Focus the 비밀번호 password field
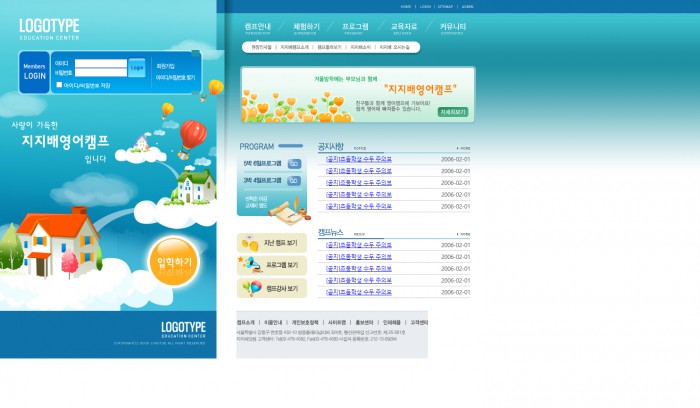This screenshot has height=408, width=700. coord(99,72)
